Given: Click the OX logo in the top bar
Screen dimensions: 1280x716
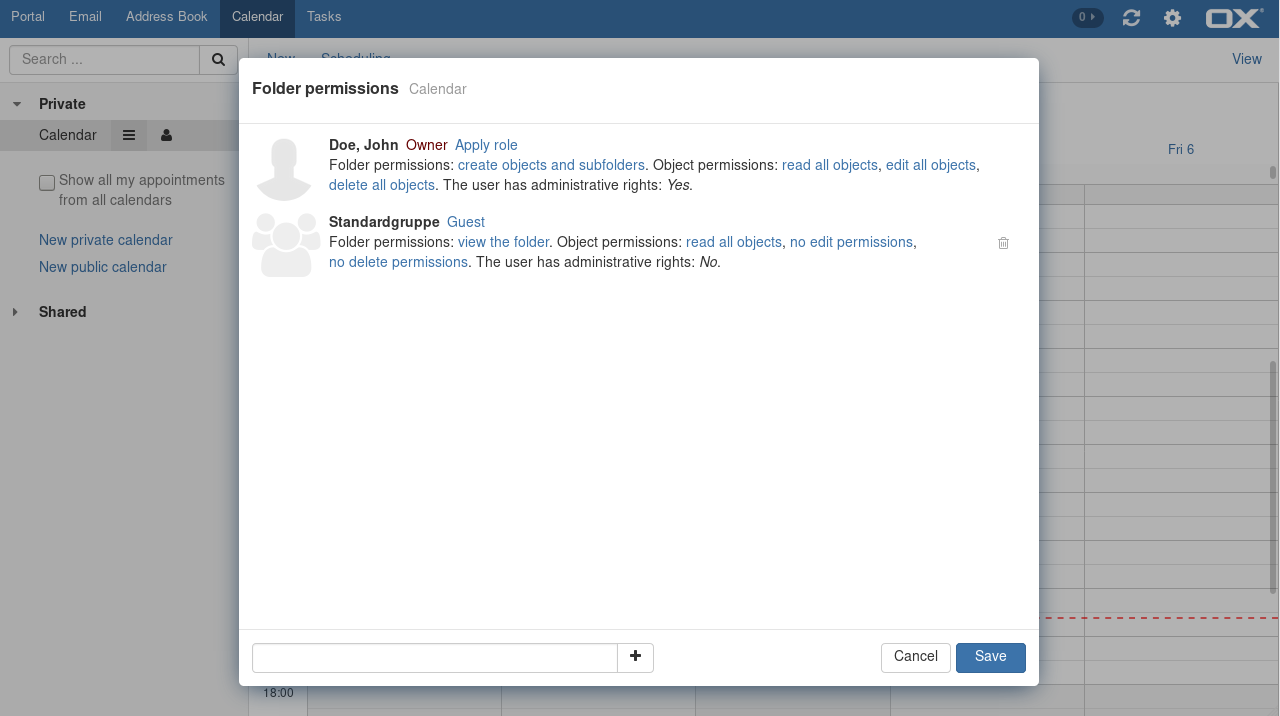Looking at the screenshot, I should tap(1234, 18).
